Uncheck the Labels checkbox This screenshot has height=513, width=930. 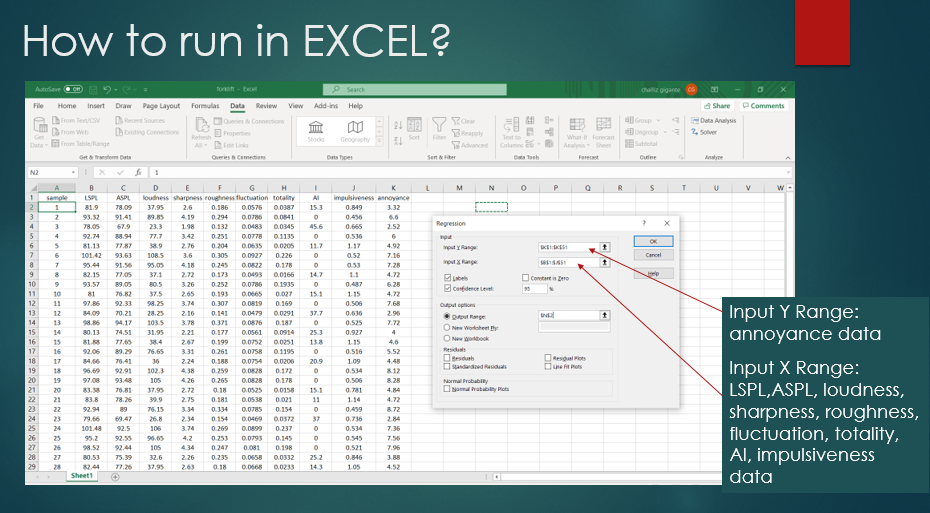coord(447,278)
